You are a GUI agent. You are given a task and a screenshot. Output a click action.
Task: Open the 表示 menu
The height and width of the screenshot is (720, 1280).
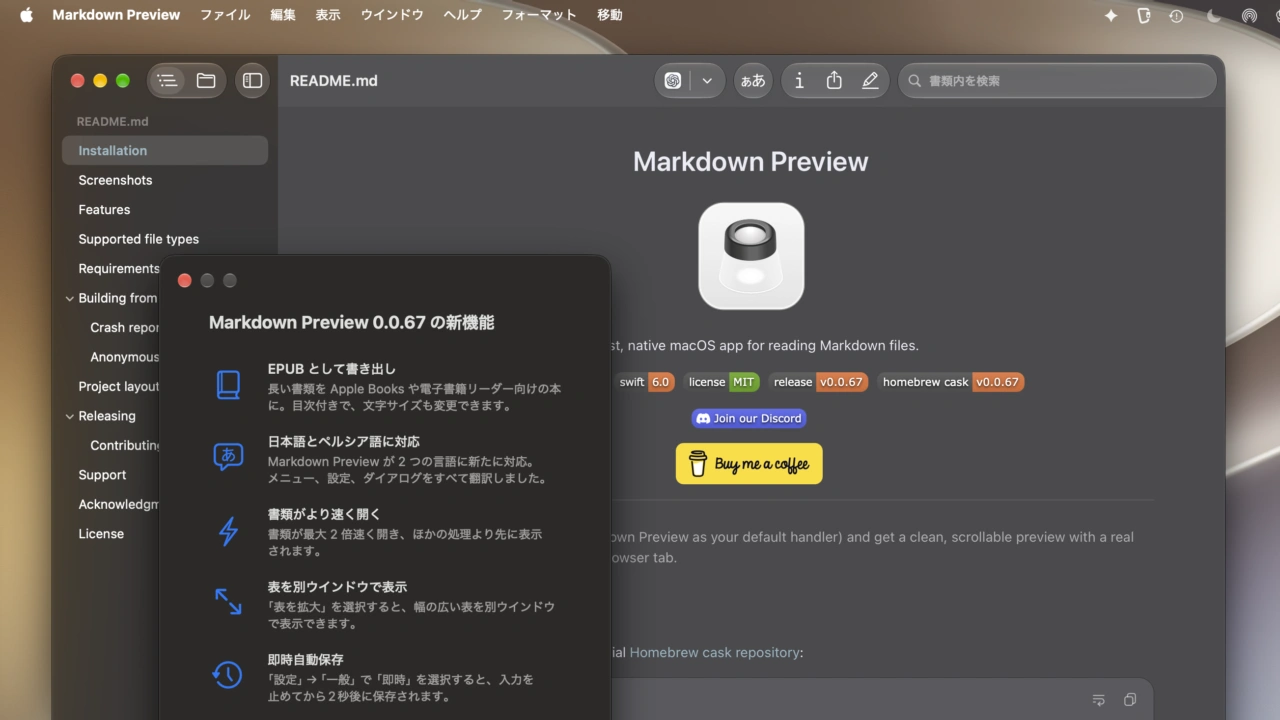(x=328, y=15)
